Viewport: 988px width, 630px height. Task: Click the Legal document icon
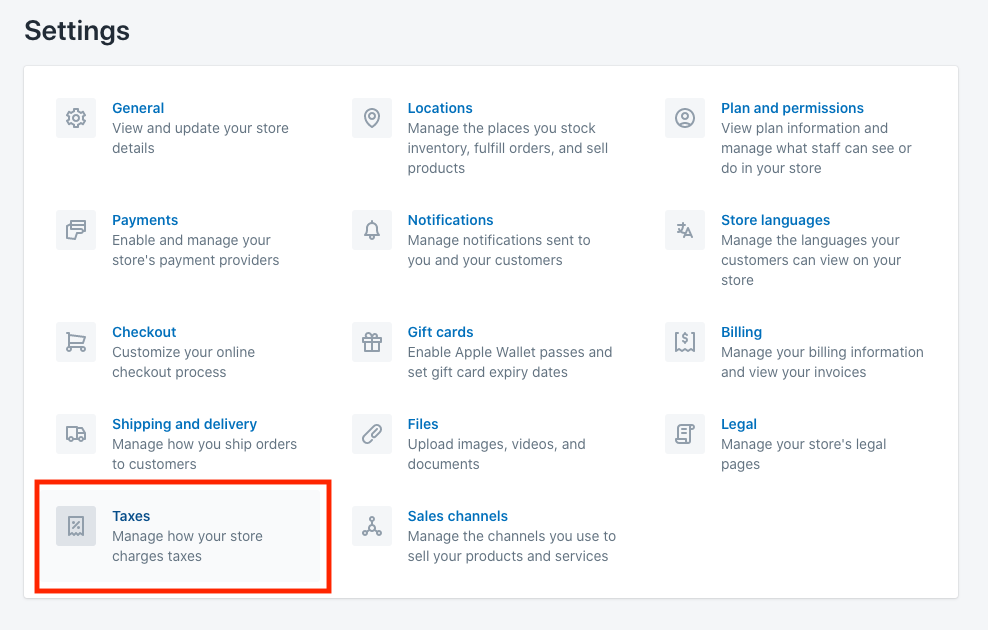tap(685, 434)
